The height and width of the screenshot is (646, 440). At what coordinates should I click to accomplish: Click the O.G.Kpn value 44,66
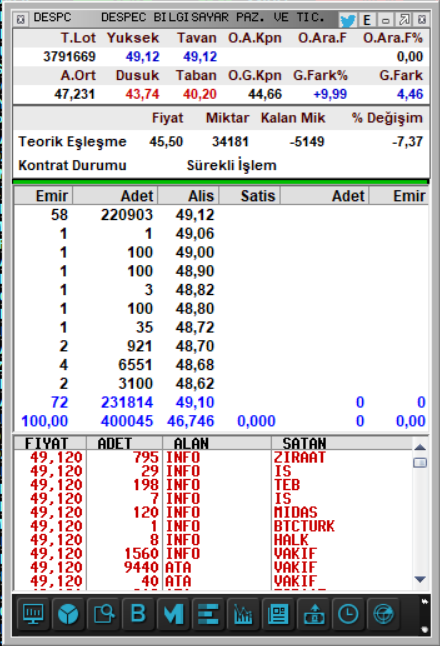[265, 94]
